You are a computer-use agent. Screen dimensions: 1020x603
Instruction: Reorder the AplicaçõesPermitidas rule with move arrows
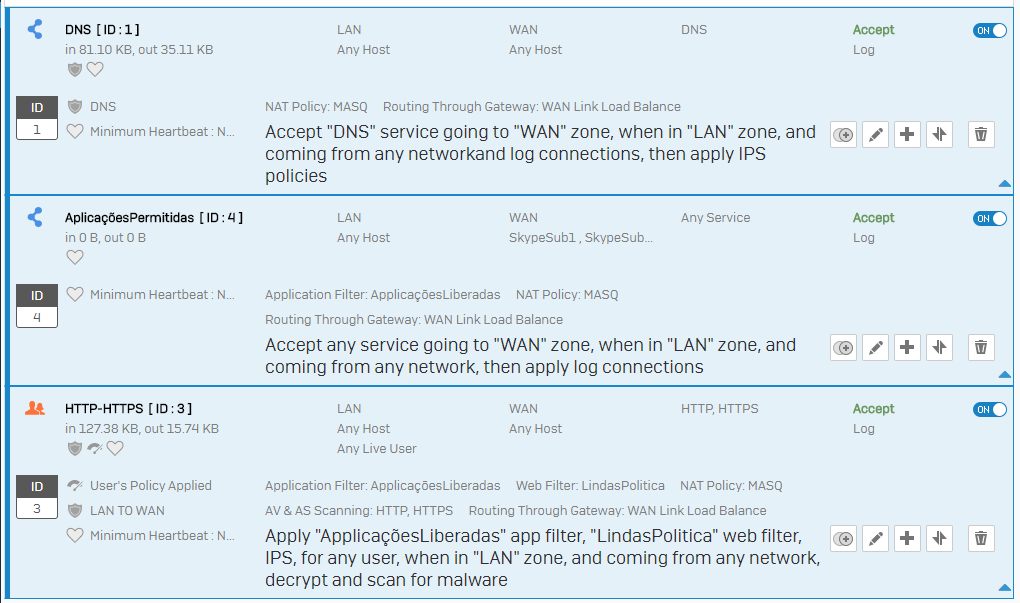[939, 347]
